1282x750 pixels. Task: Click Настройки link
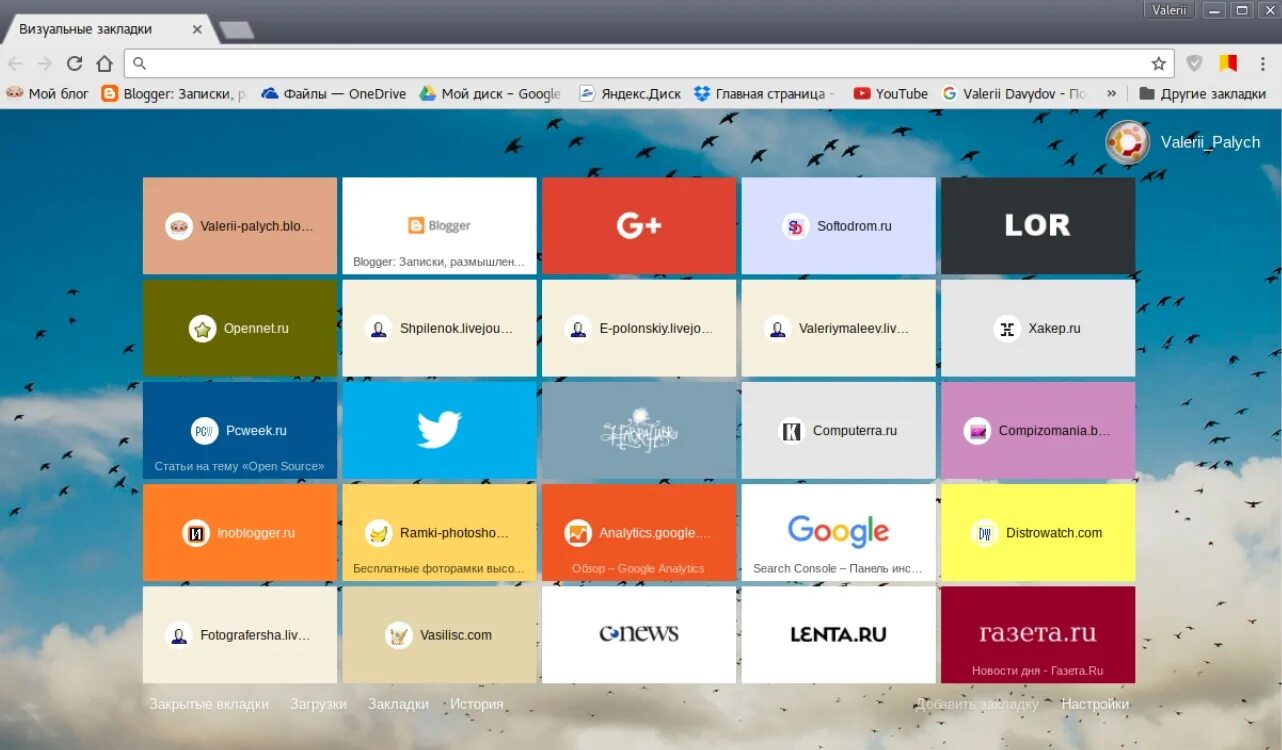point(1095,704)
